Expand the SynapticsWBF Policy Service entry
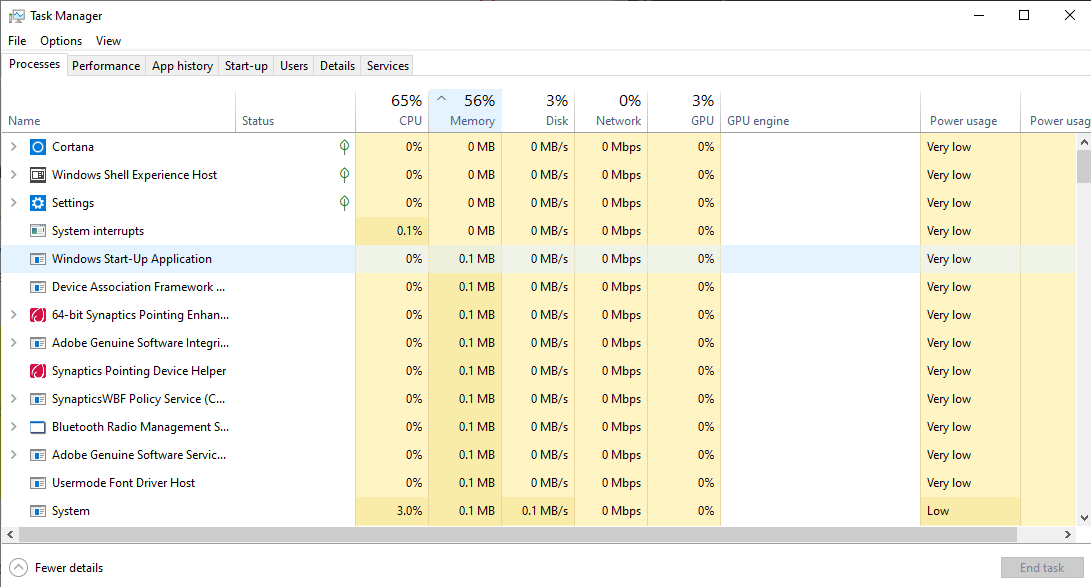 [13, 399]
